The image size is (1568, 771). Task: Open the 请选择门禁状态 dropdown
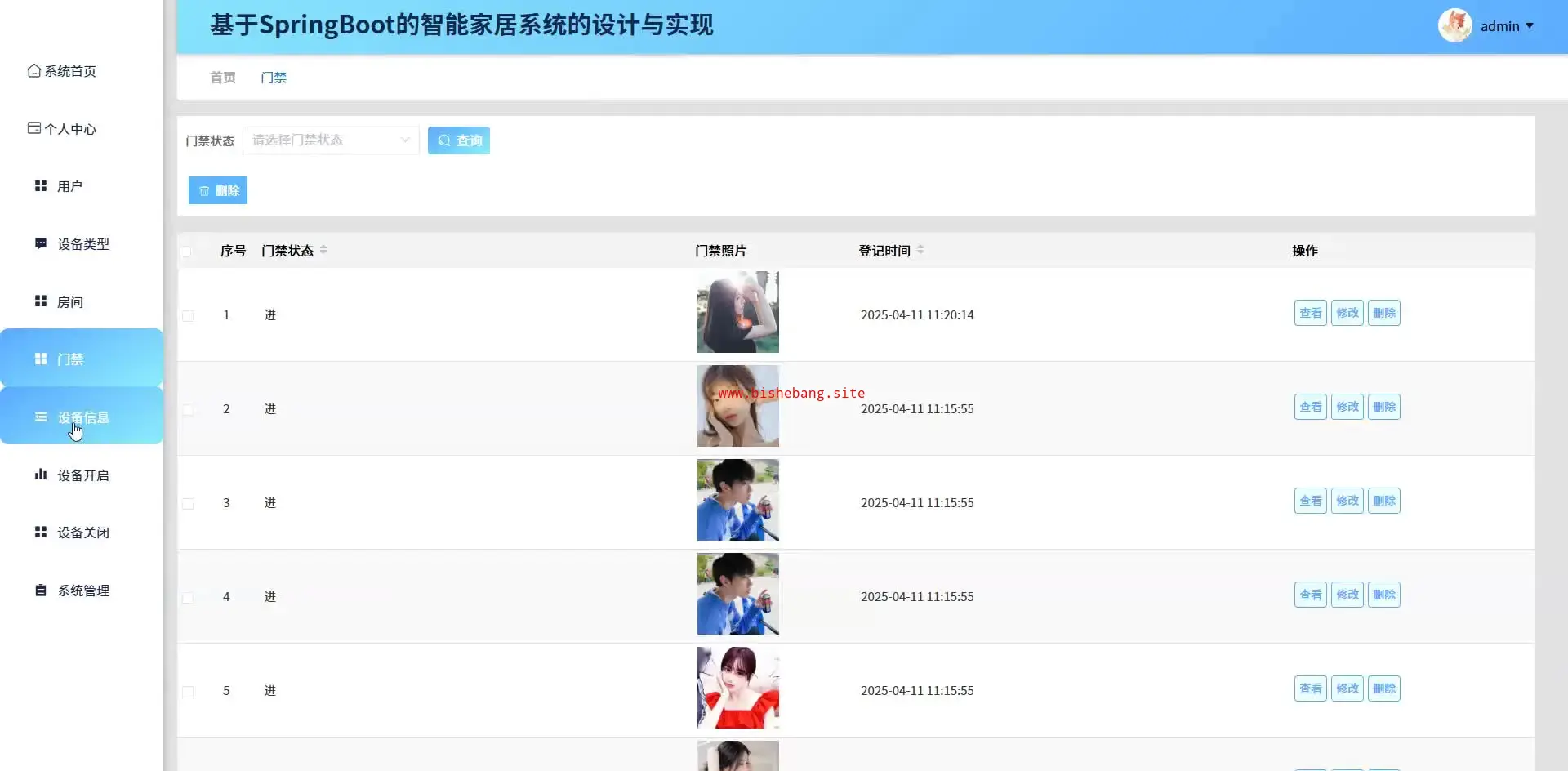click(331, 140)
